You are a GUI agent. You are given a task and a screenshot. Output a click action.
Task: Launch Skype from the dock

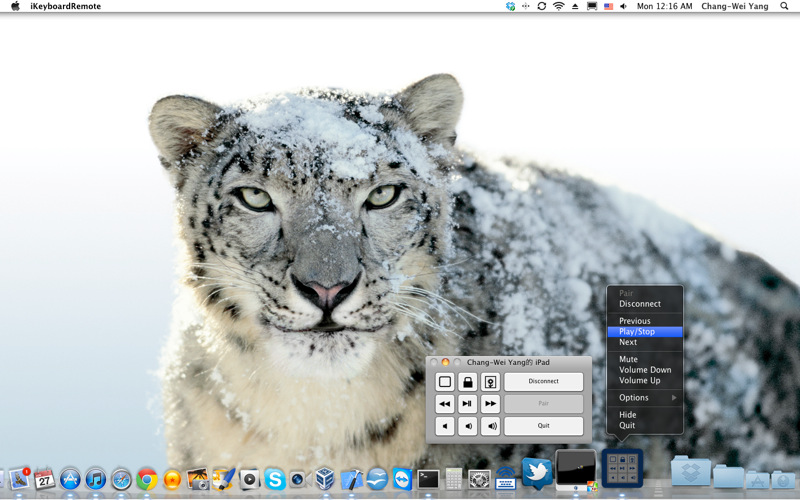(274, 480)
